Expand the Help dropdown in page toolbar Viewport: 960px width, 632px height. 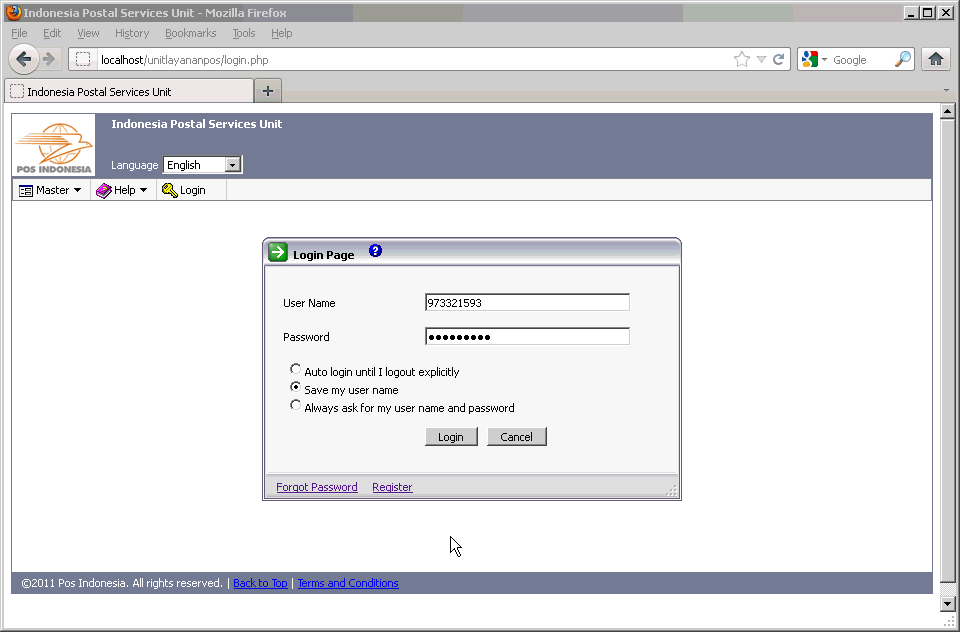[122, 190]
